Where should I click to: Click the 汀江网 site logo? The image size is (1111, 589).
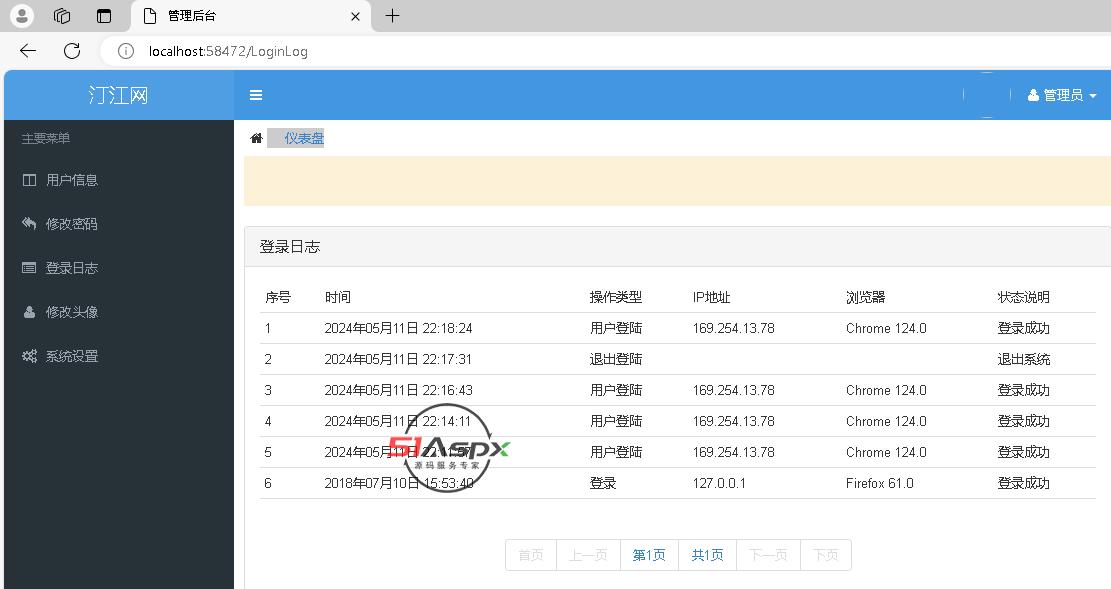coord(118,95)
